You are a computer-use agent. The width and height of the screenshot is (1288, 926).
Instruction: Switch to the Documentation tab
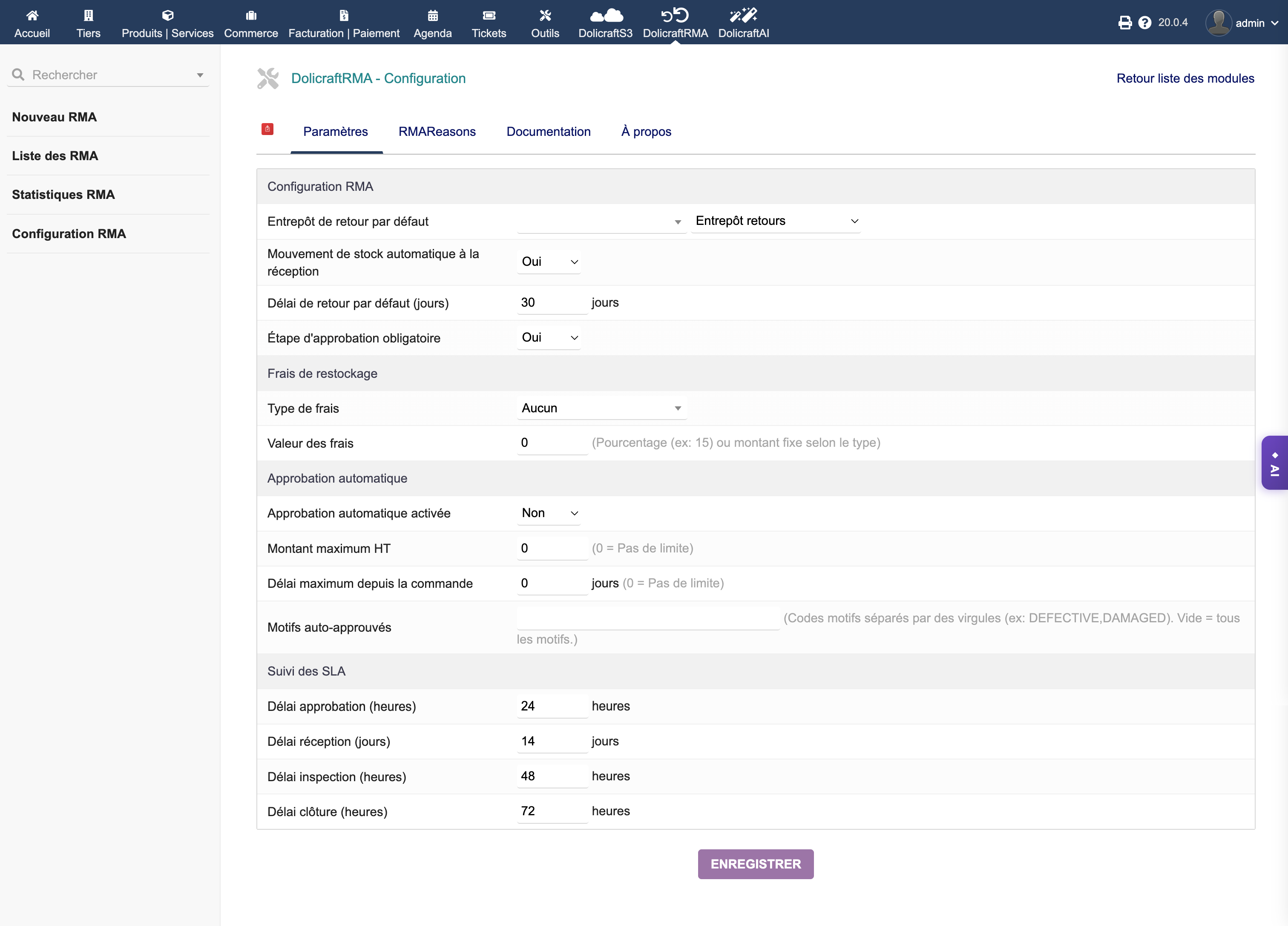coord(548,132)
